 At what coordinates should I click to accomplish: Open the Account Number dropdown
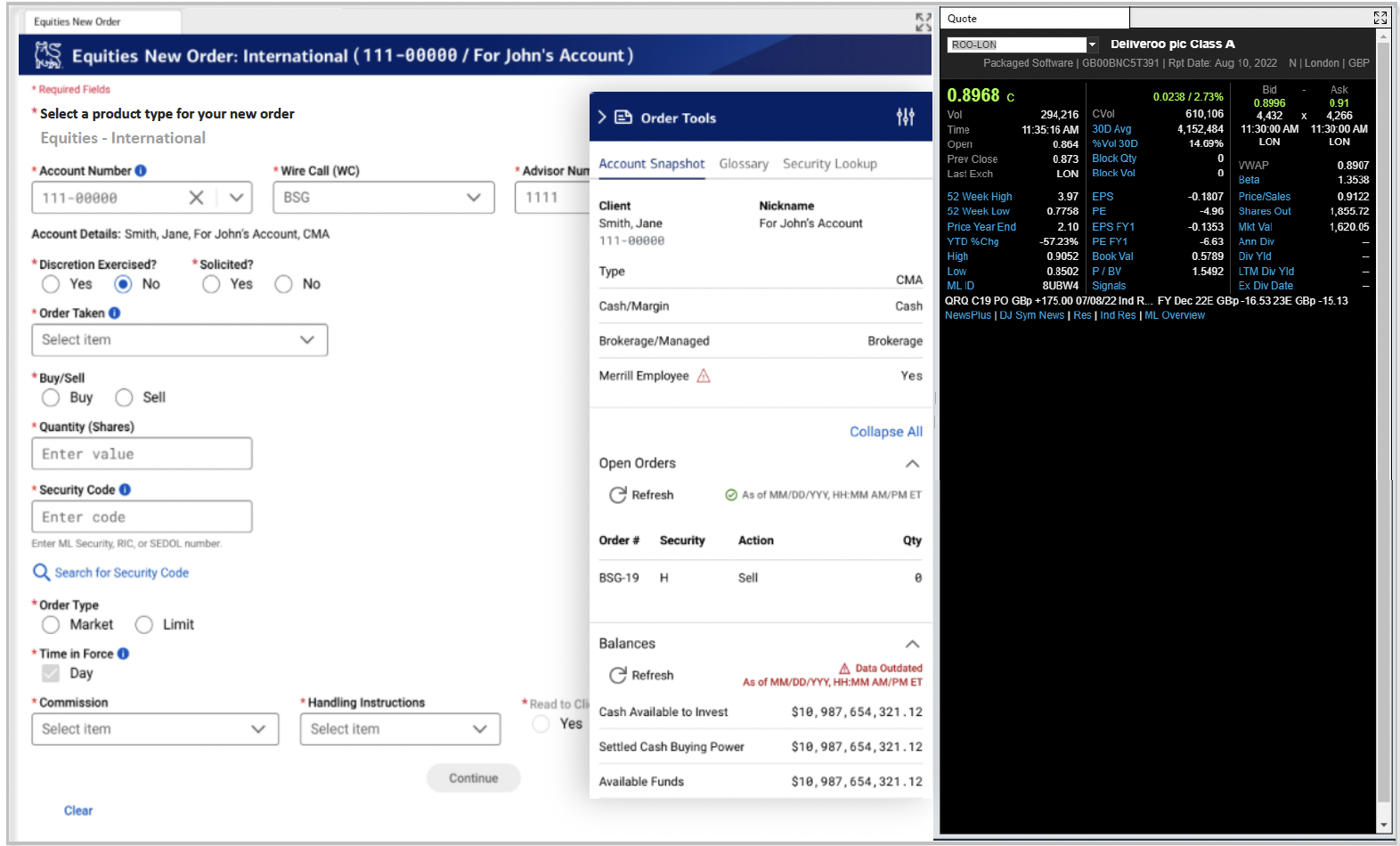pos(236,198)
